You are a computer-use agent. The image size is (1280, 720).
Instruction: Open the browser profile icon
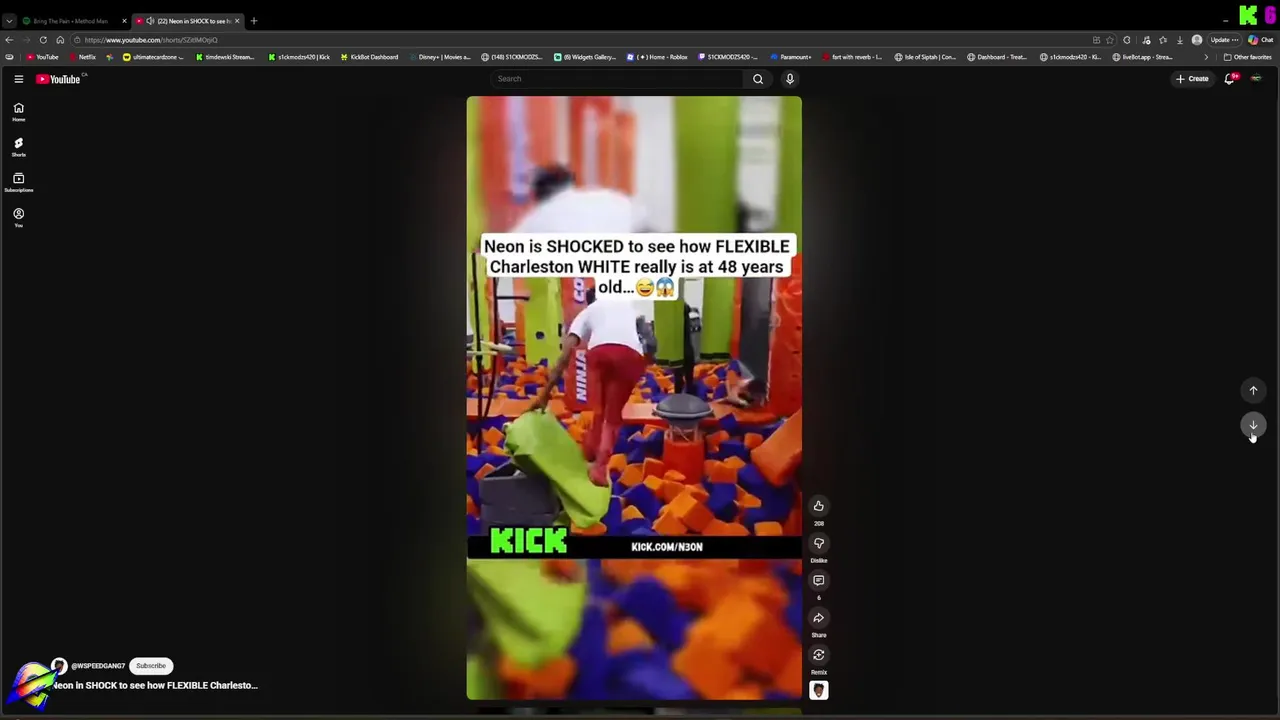(x=1197, y=40)
